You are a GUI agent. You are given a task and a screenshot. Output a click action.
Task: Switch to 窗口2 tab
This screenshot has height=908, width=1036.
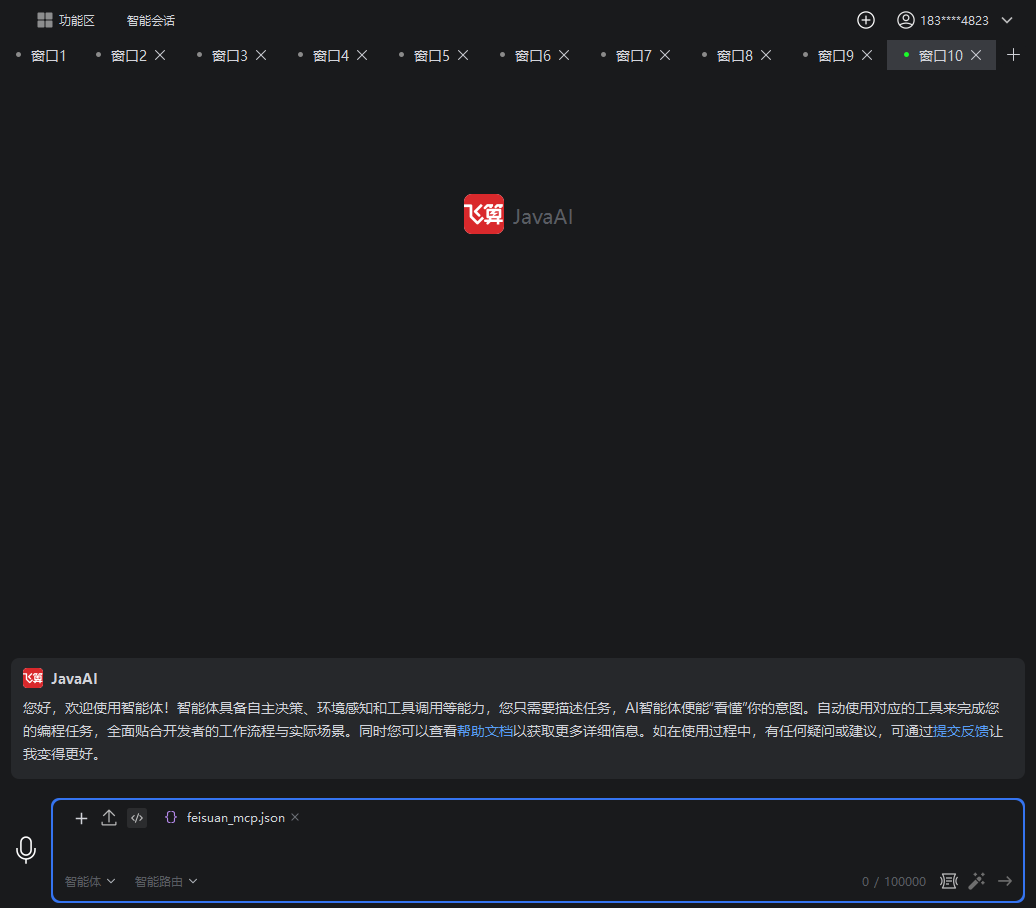click(129, 56)
